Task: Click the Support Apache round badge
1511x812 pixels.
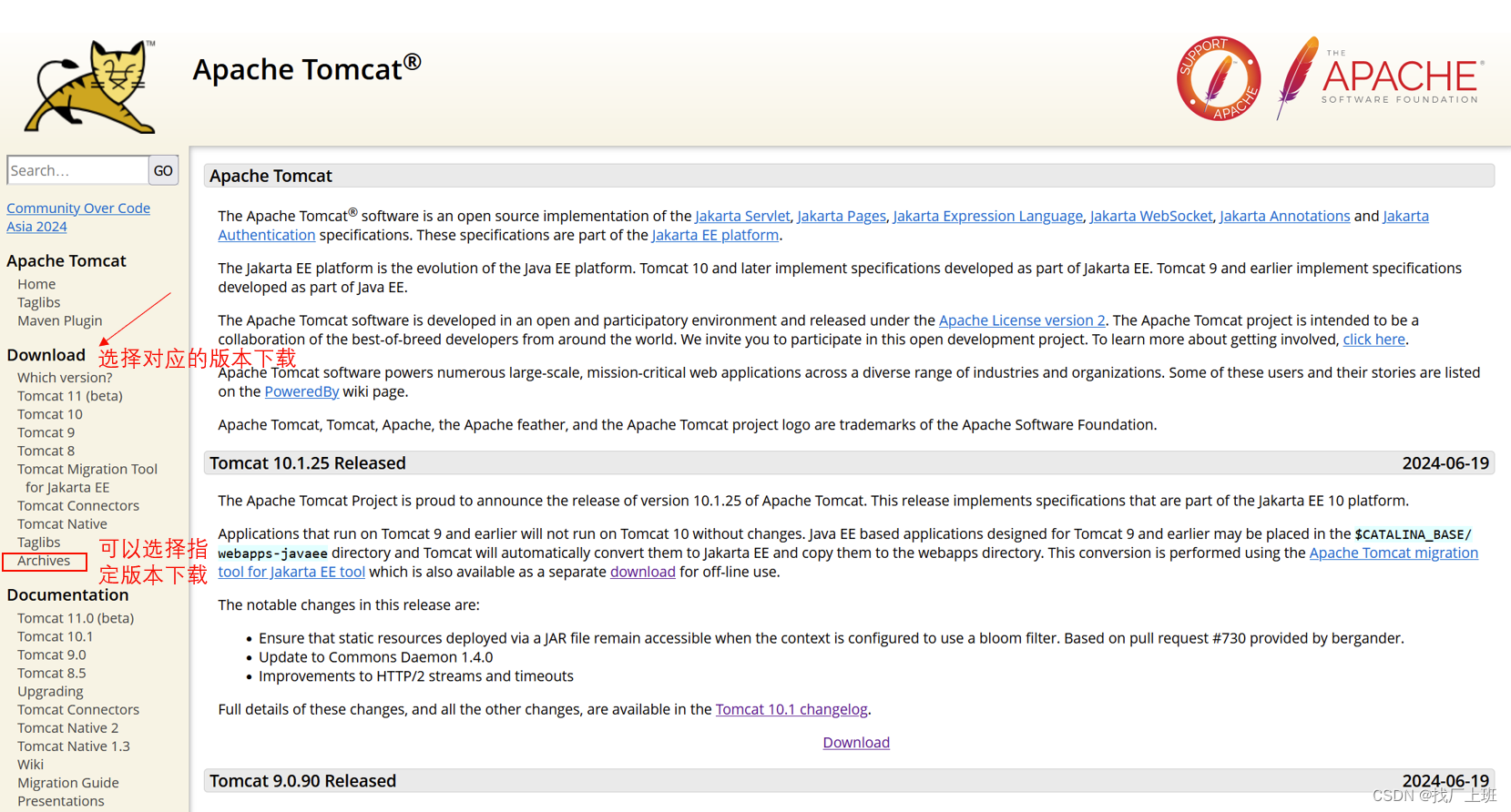Action: [x=1219, y=78]
